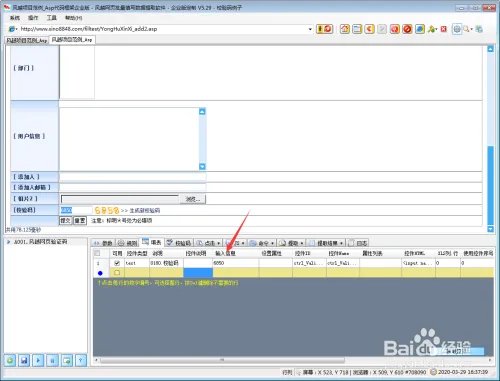Click the 浏览... browse button
500x381 pixels.
click(x=193, y=199)
